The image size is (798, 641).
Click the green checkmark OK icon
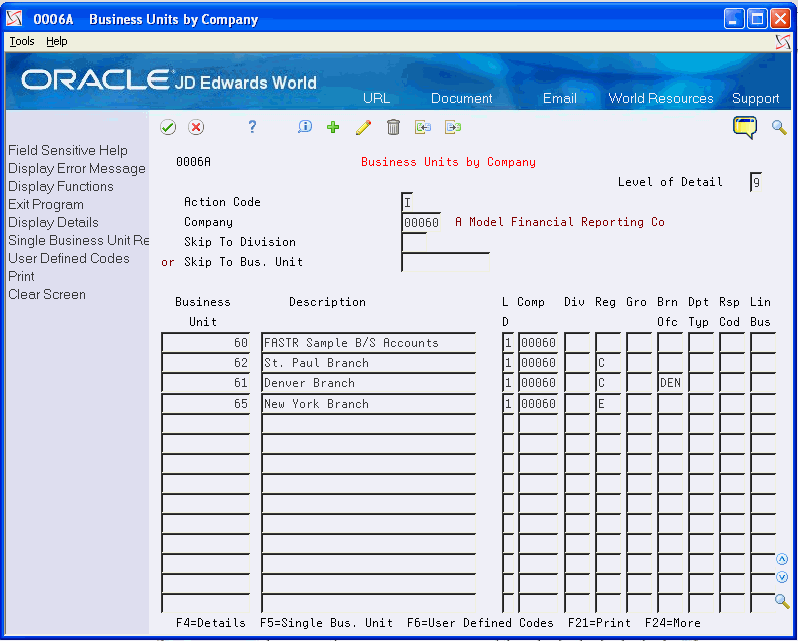(168, 127)
